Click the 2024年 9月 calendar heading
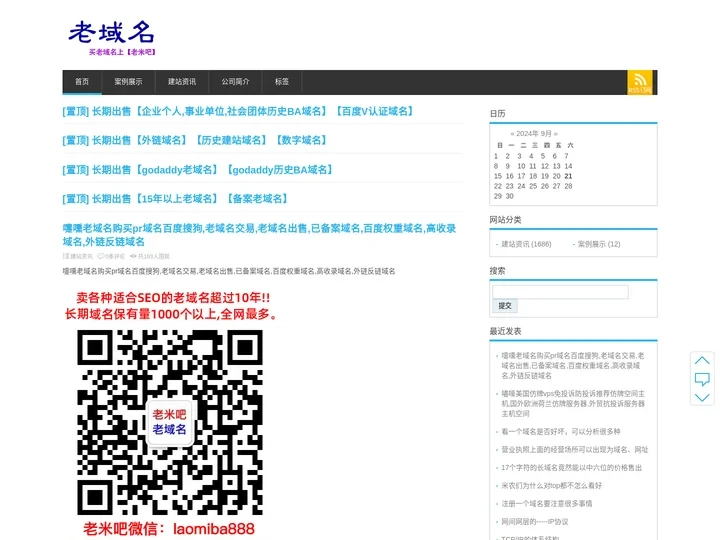The image size is (720, 540). [x=534, y=134]
